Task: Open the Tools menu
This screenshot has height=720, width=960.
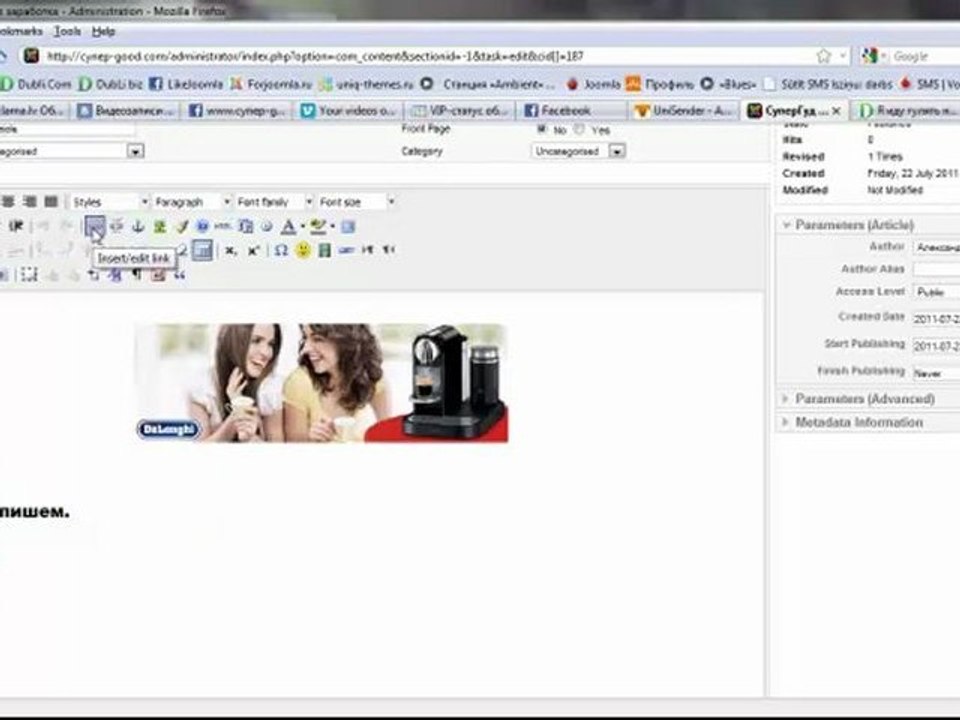Action: pos(67,31)
